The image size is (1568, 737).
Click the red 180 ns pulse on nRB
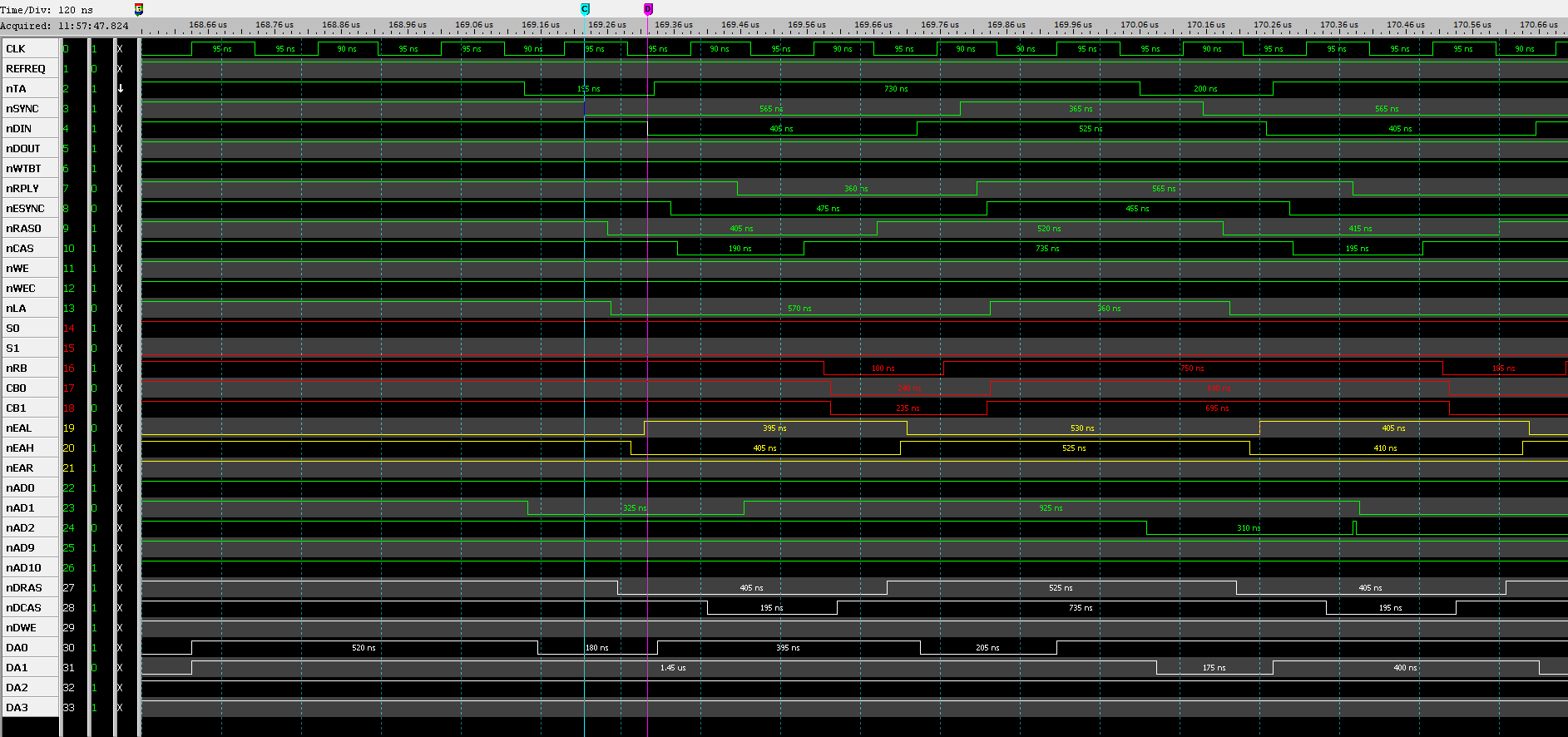[x=883, y=368]
